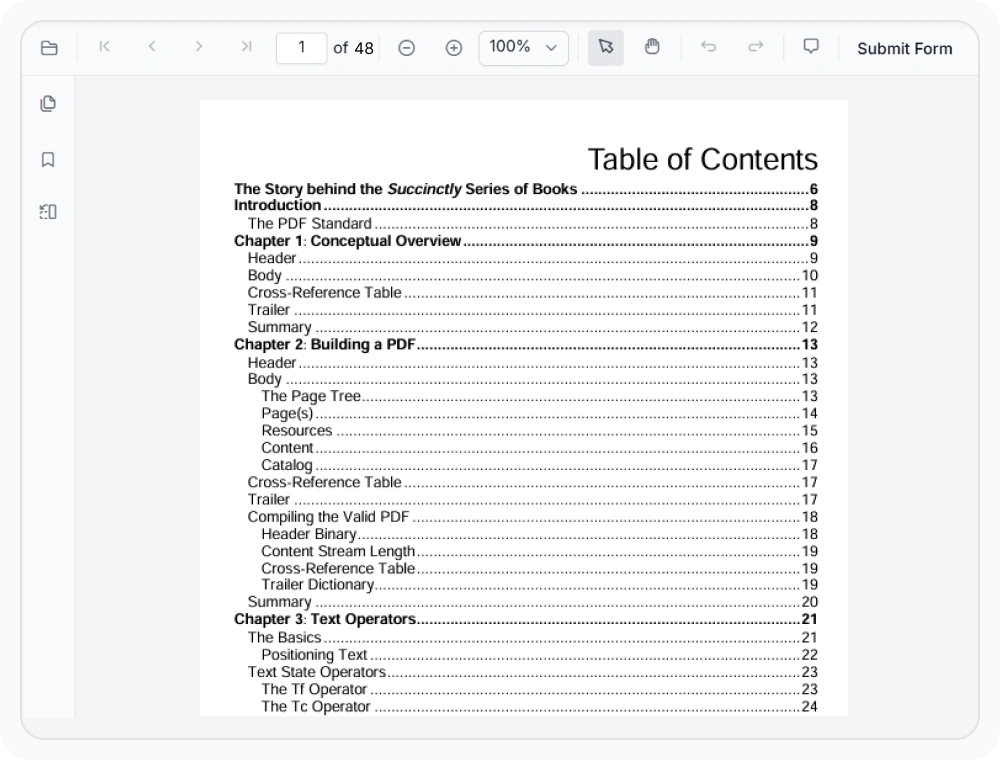The width and height of the screenshot is (1000, 760).
Task: Activate the text selection cursor tool
Action: (x=605, y=47)
